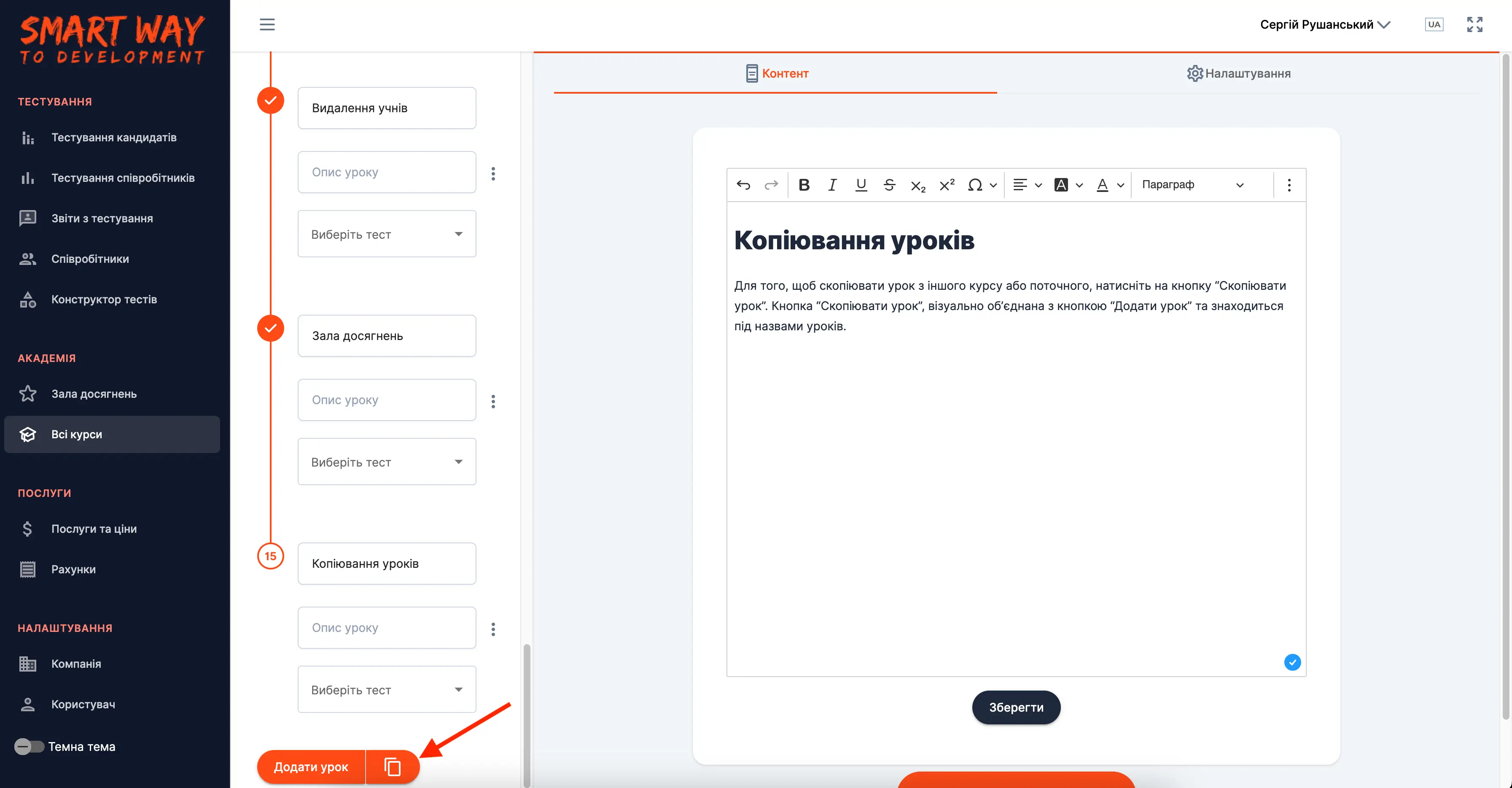Click the Зберегти button
The image size is (1512, 788).
1016,707
